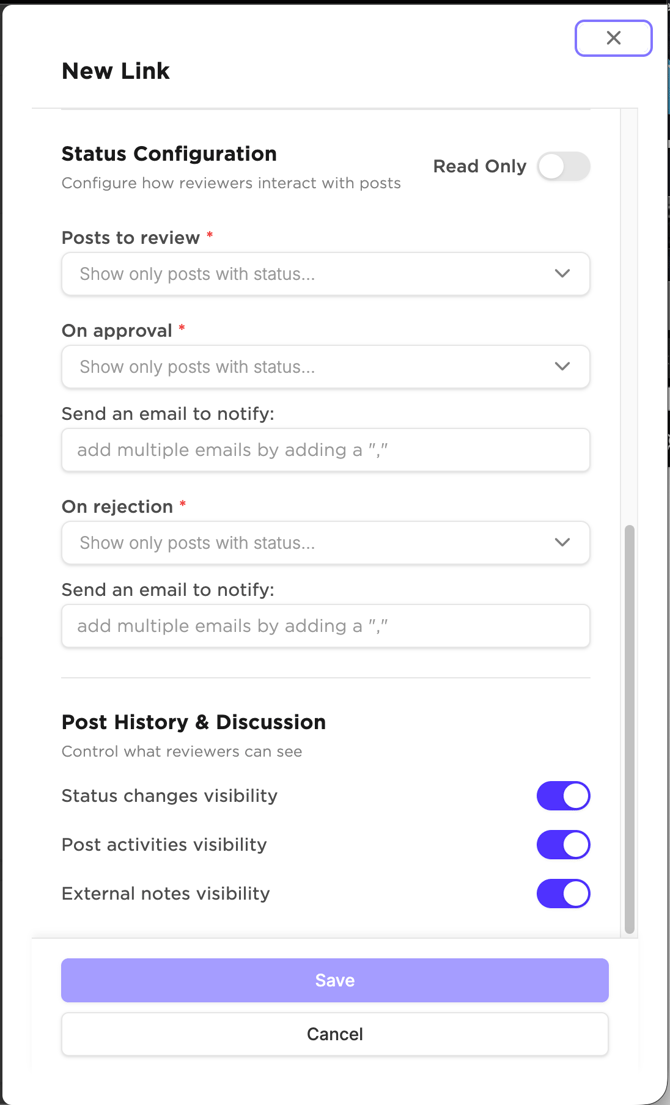Focus the email field under On approval
The height and width of the screenshot is (1105, 670).
pos(325,450)
